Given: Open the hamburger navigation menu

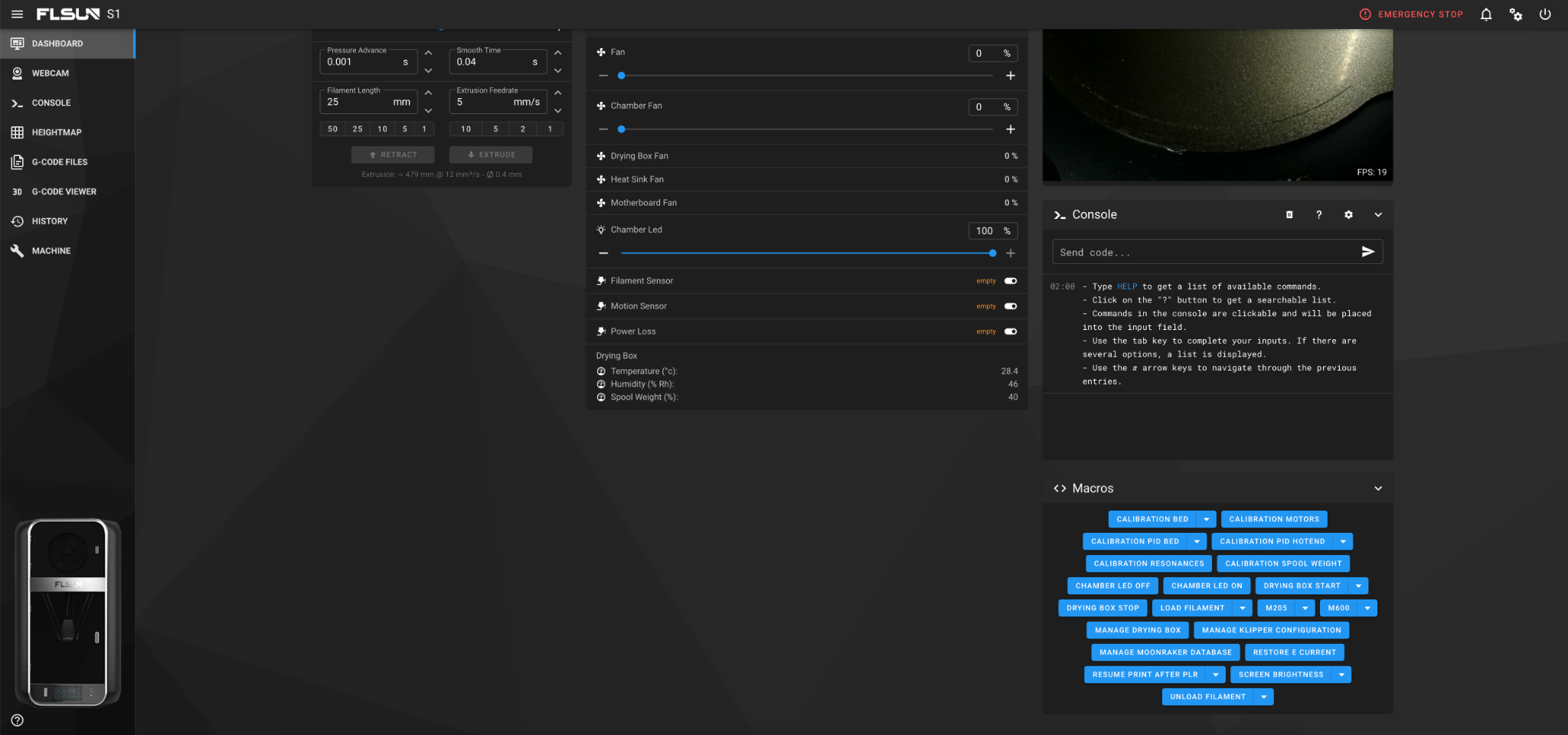Looking at the screenshot, I should click(x=17, y=14).
